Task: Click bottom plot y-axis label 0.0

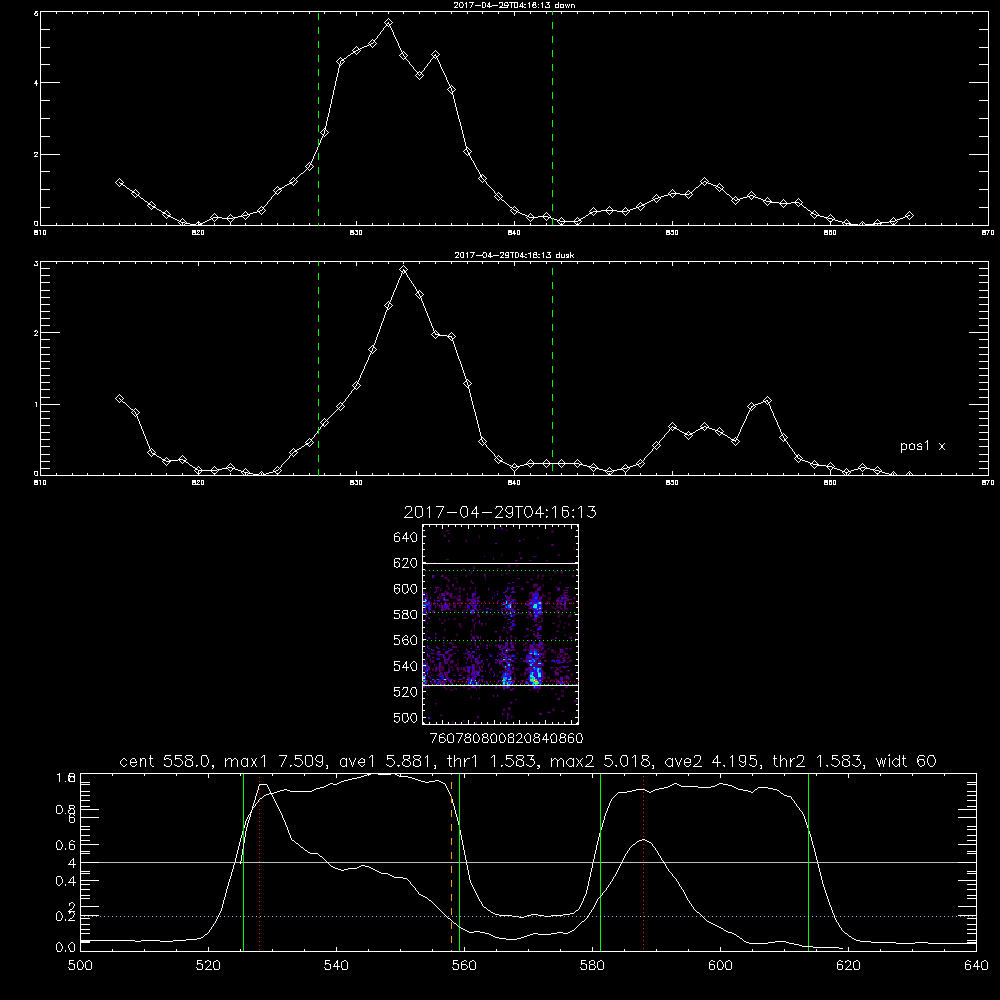Action: click(x=66, y=948)
